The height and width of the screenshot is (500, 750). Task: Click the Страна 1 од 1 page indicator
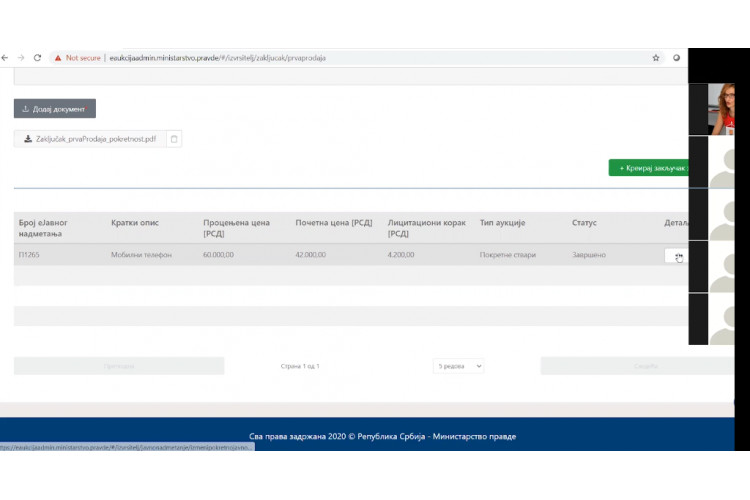click(x=300, y=366)
